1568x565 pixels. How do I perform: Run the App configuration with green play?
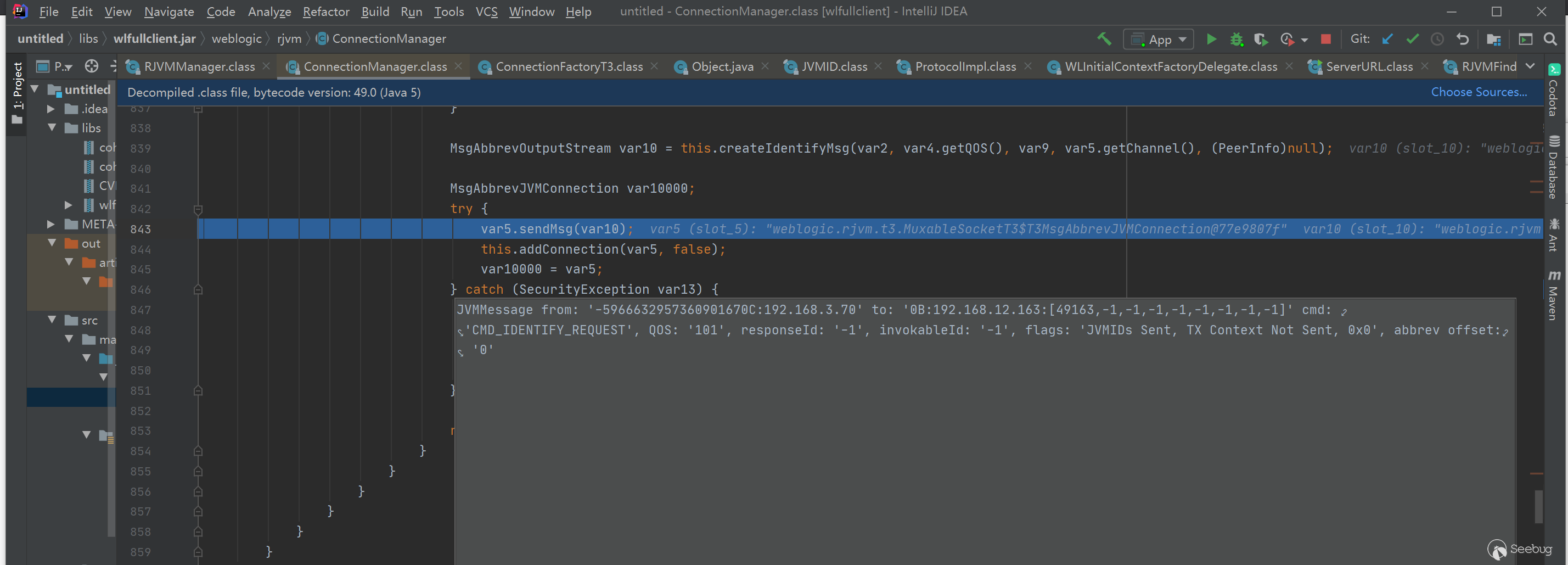[x=1211, y=39]
